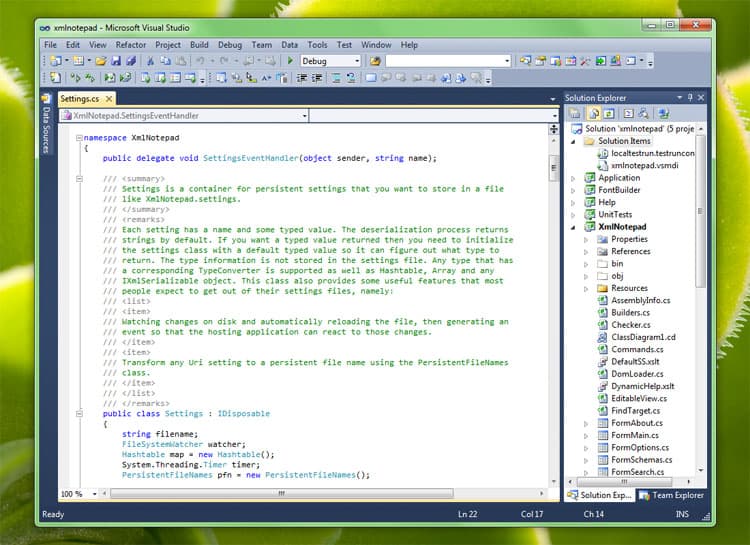Open the Refactor menu
Viewport: 750px width, 545px height.
[131, 45]
